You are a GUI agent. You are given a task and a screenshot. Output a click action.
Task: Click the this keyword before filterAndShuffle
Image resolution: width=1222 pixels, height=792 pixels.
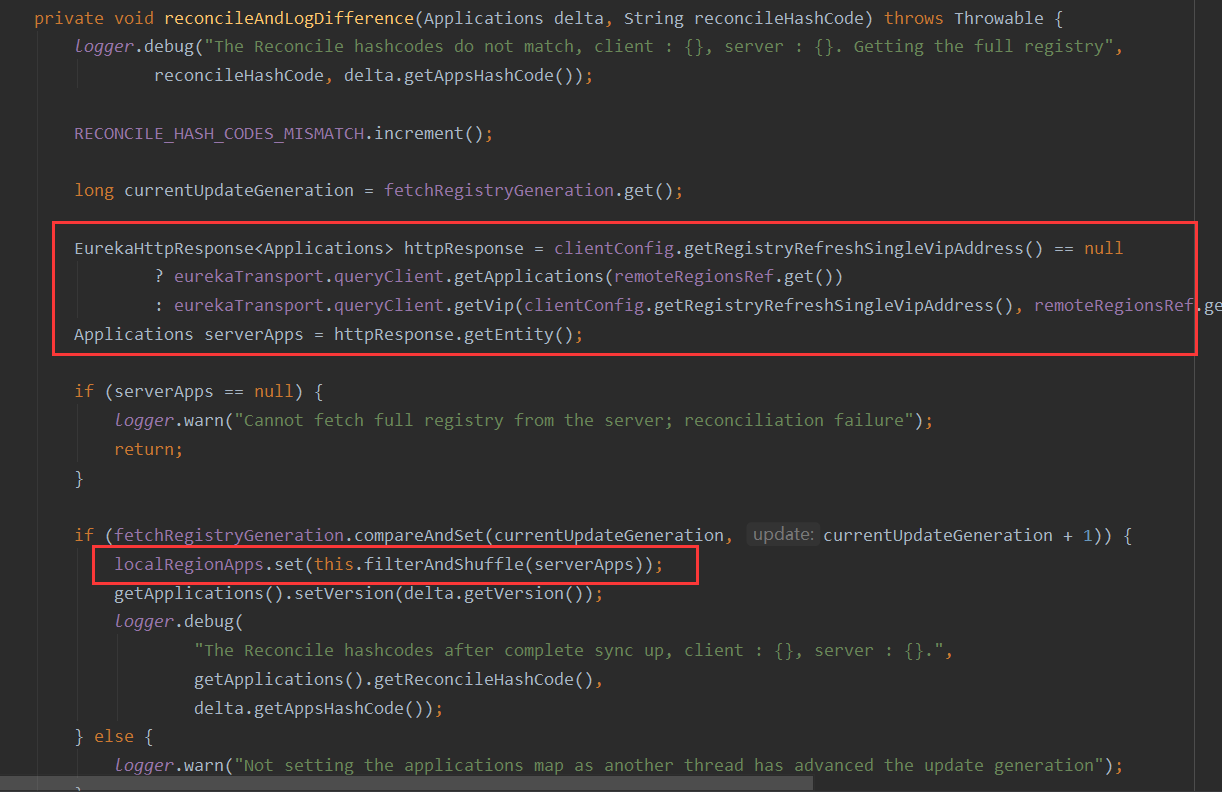pyautogui.click(x=334, y=564)
